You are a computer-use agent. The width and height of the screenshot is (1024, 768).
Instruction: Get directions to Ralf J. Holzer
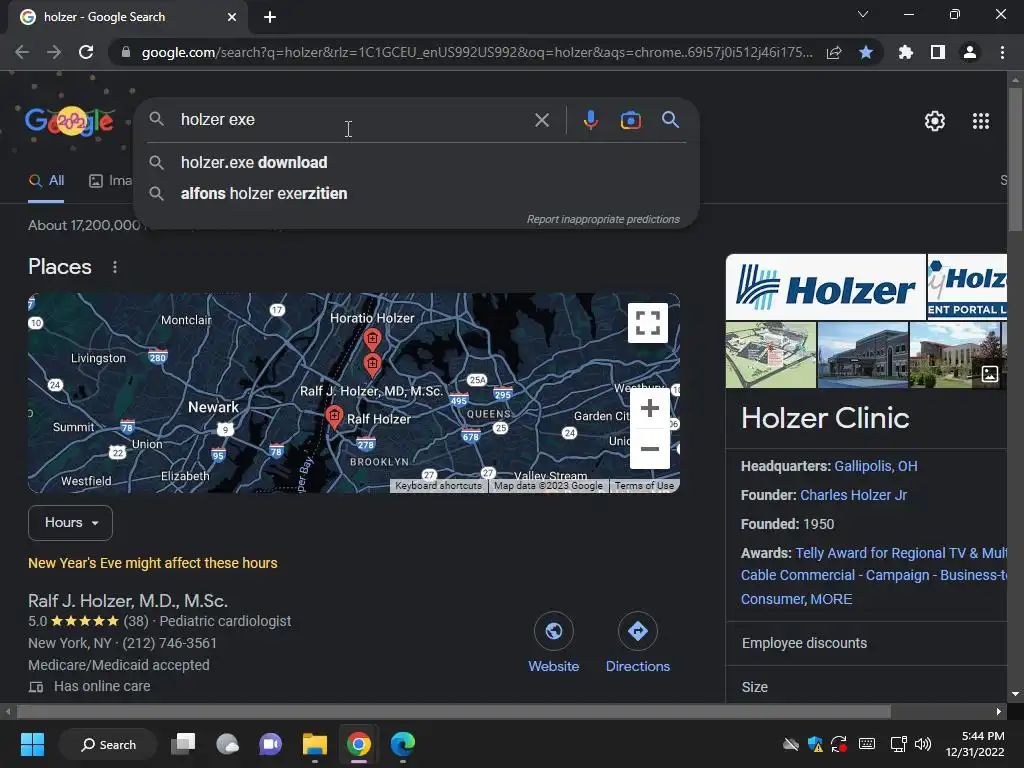pos(637,643)
